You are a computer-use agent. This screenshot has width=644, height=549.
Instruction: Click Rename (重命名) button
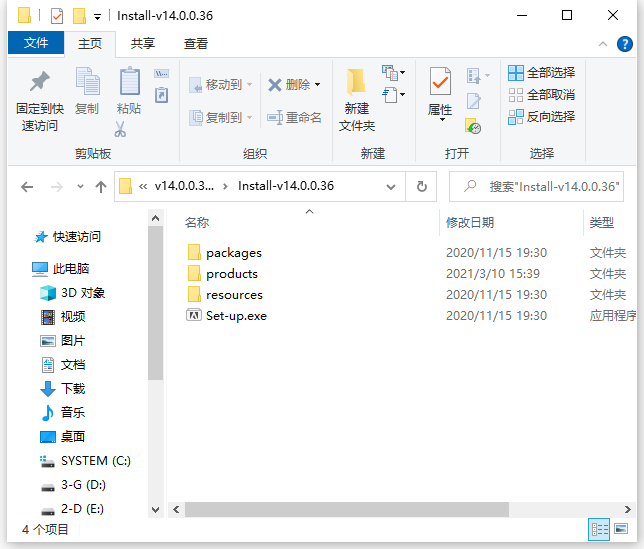pyautogui.click(x=294, y=117)
